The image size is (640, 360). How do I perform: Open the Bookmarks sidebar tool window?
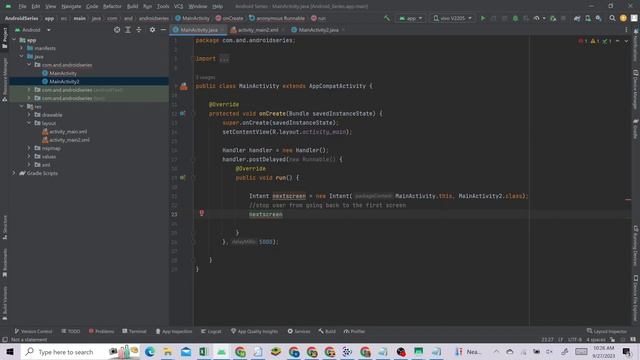(x=4, y=263)
